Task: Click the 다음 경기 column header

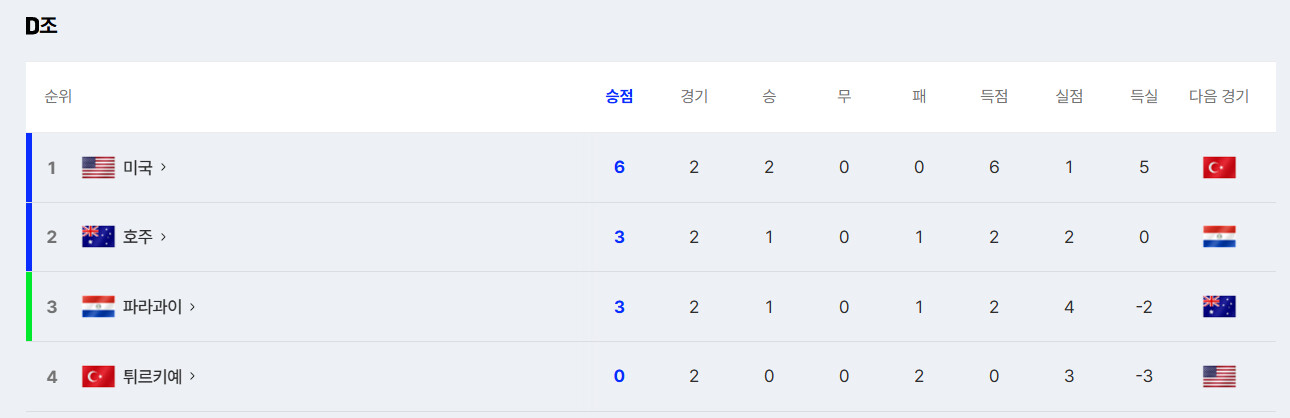Action: 1219,97
